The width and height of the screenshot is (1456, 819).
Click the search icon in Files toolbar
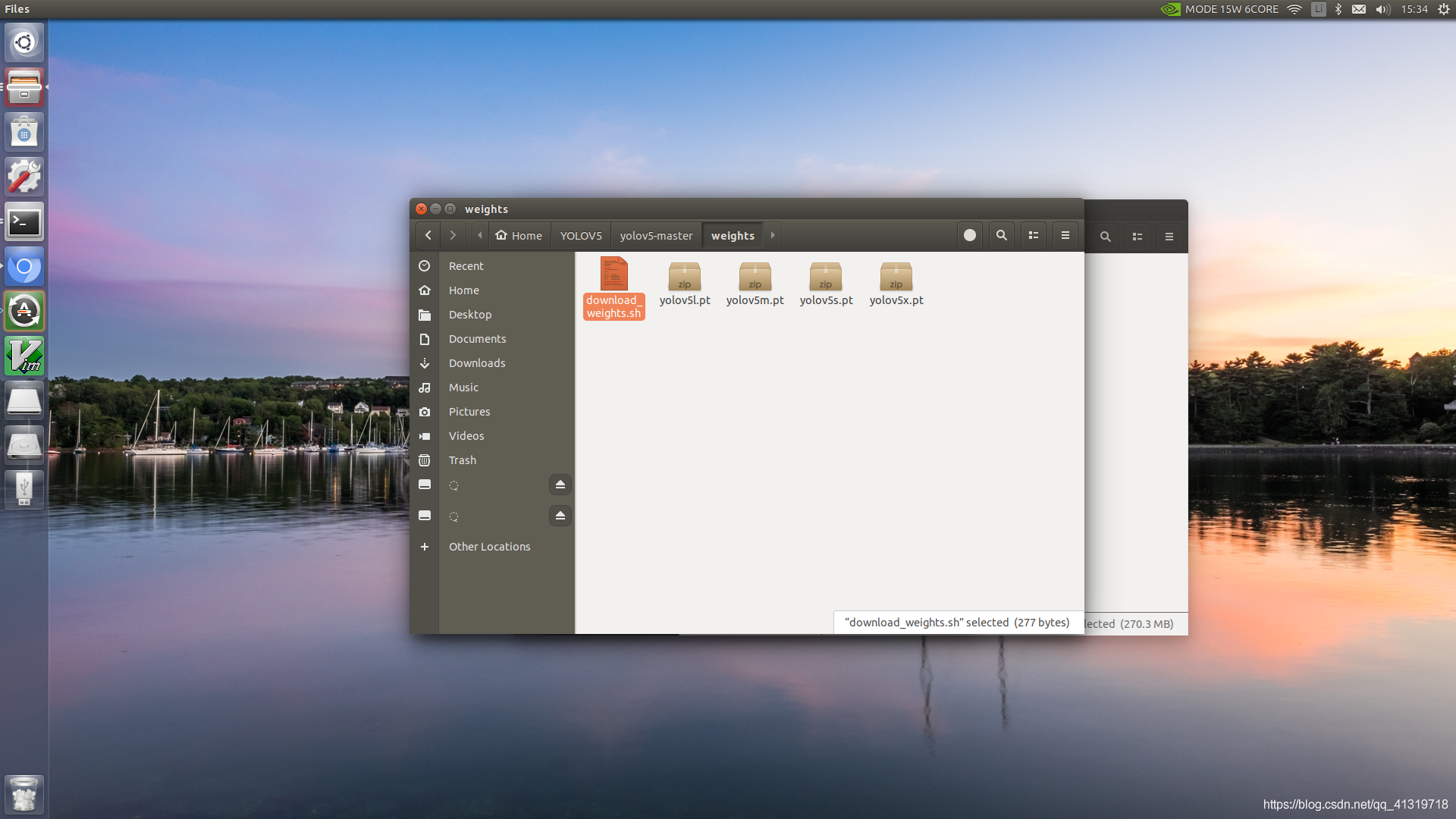click(1001, 235)
